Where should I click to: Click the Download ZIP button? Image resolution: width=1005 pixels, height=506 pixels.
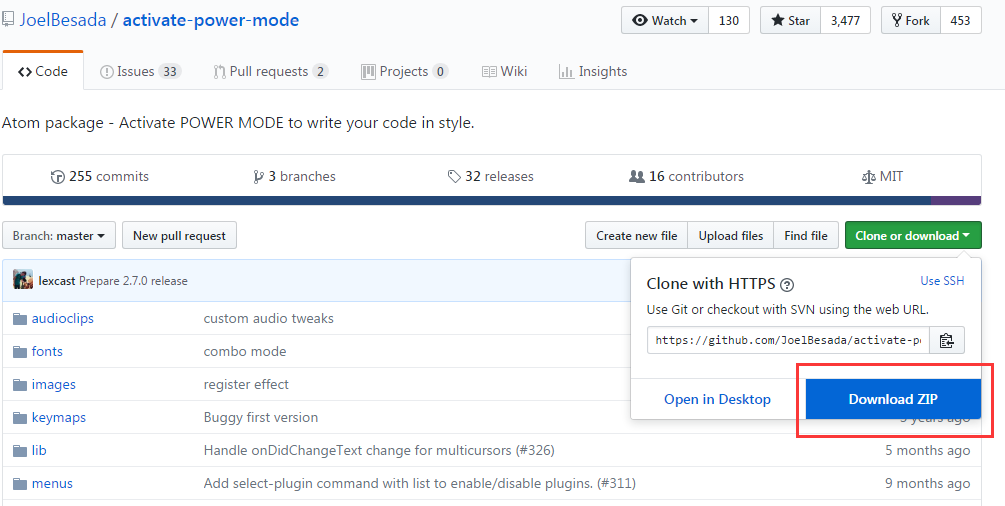[893, 399]
